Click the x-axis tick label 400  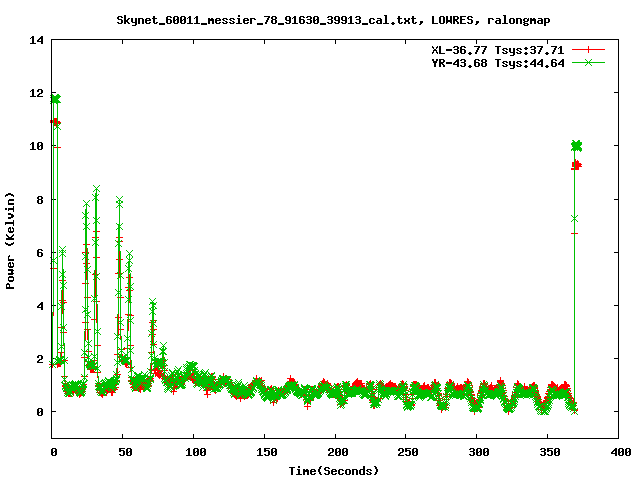click(x=621, y=452)
